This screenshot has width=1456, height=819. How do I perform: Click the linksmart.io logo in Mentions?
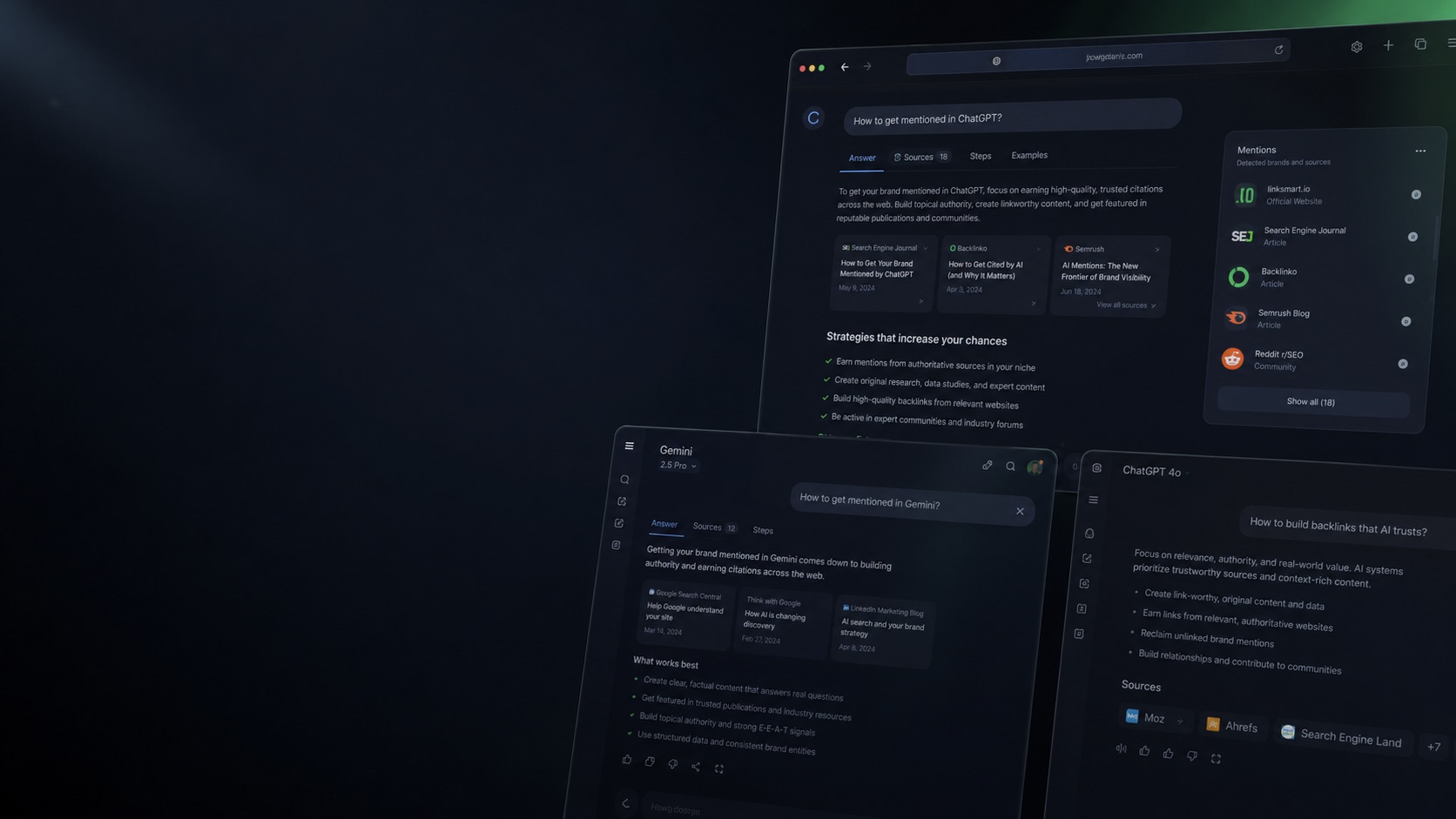1245,195
